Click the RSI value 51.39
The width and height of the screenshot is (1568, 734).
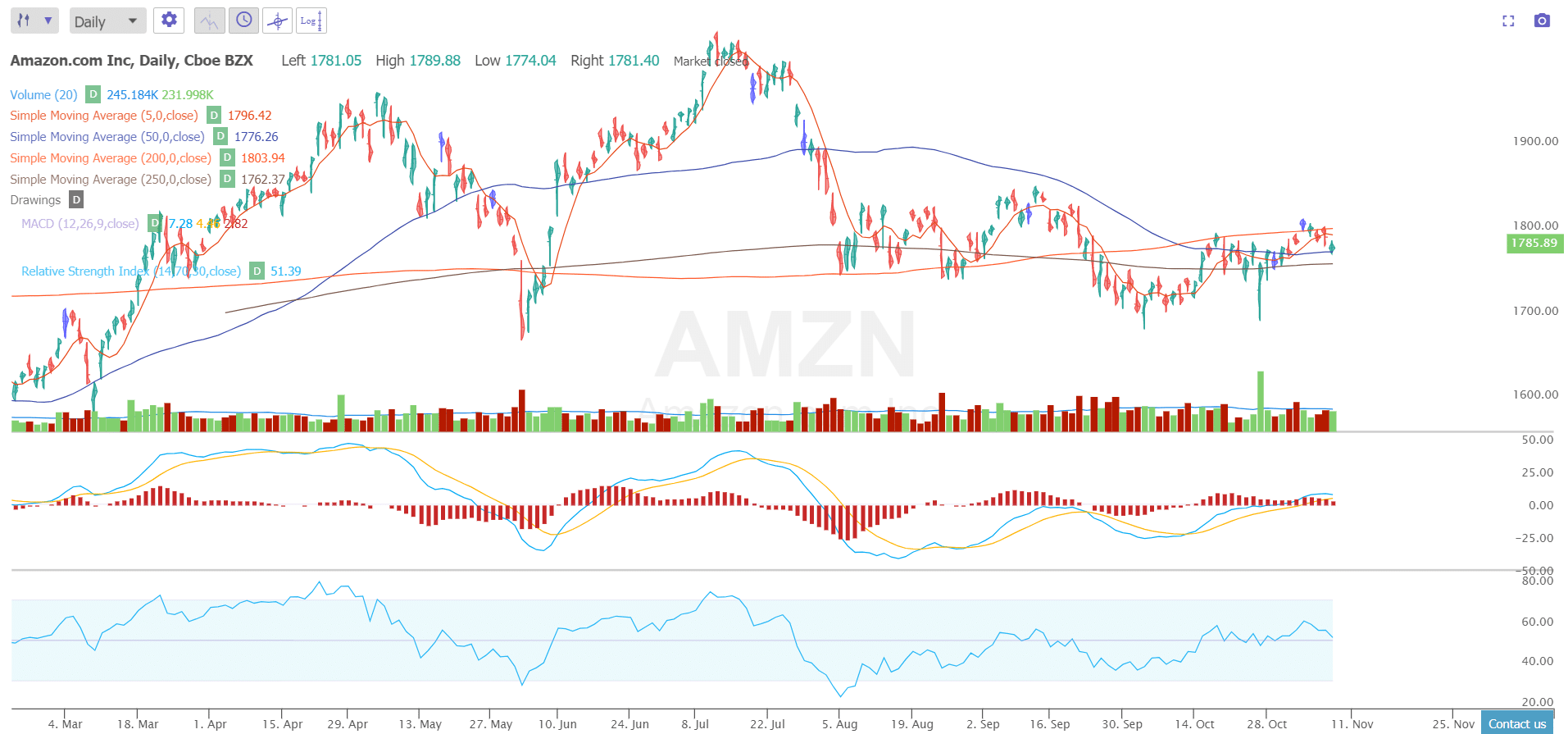click(286, 271)
